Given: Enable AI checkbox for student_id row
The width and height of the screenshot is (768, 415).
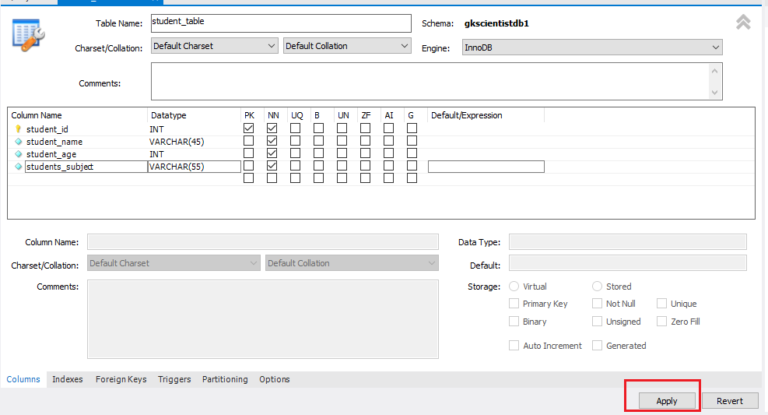Looking at the screenshot, I should point(388,129).
